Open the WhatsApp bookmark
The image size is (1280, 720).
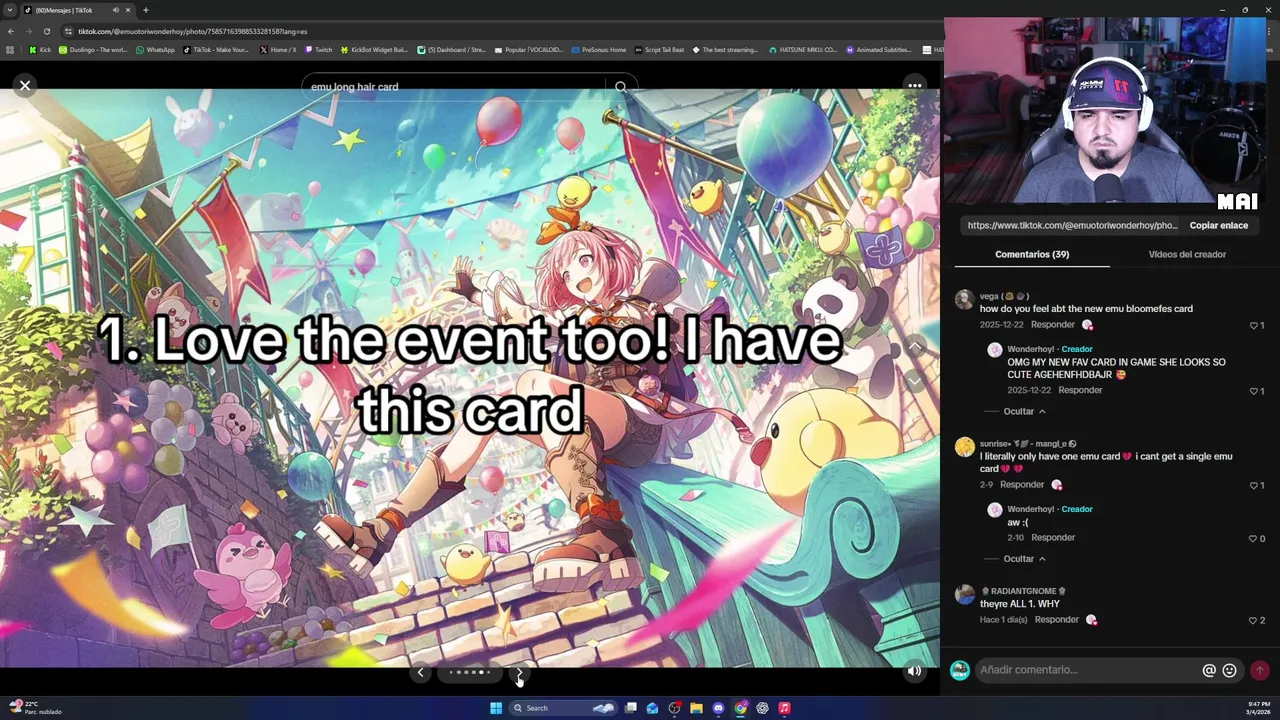pyautogui.click(x=154, y=49)
